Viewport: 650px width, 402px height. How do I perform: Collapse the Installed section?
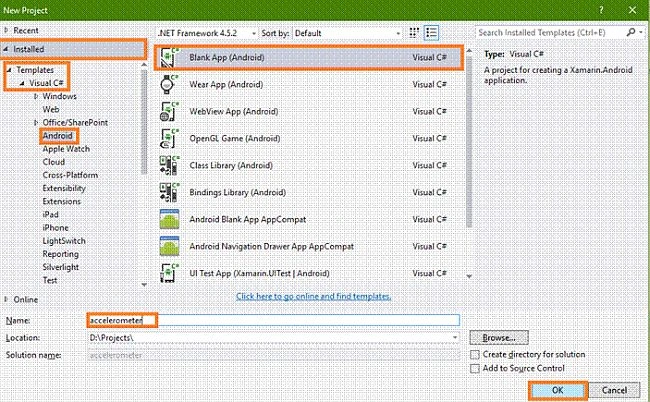pos(6,49)
